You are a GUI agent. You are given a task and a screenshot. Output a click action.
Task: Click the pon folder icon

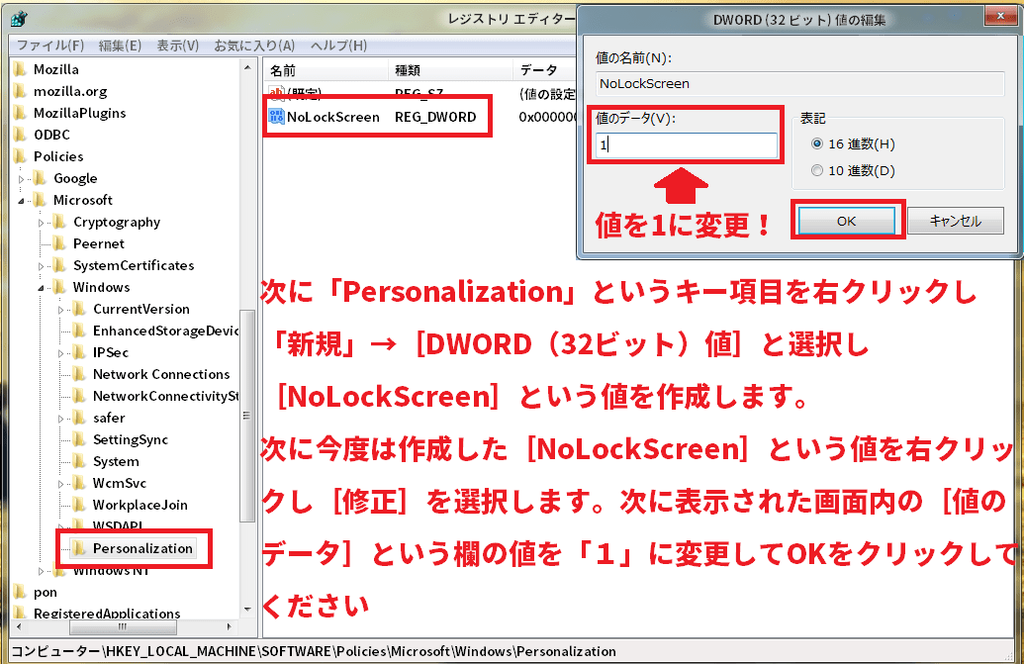coord(20,592)
